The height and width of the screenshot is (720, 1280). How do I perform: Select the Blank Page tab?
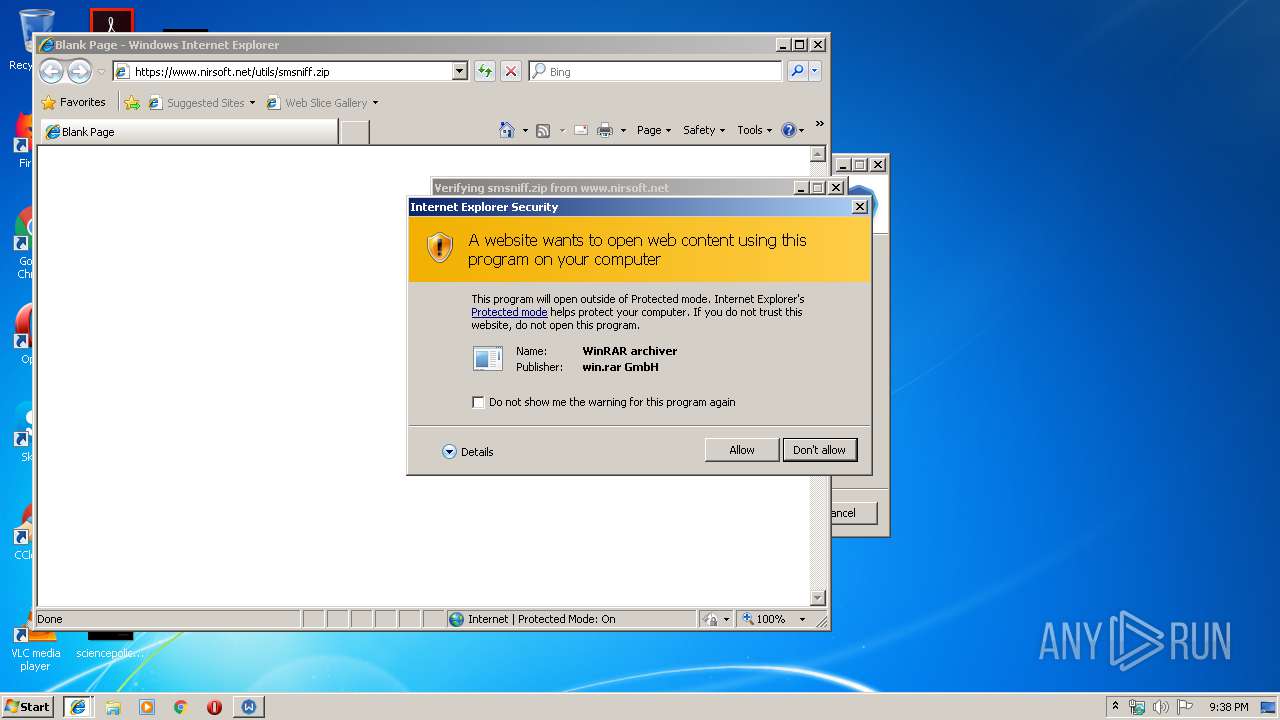188,132
